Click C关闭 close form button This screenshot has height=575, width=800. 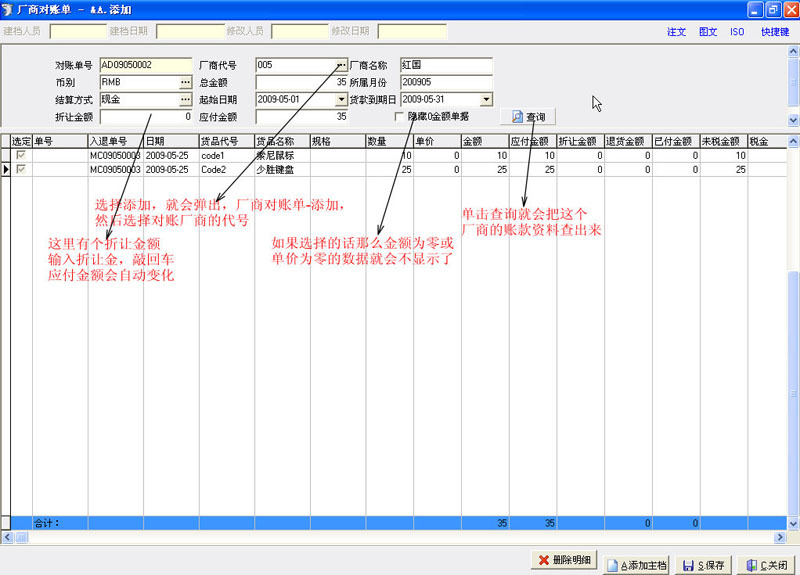point(766,563)
